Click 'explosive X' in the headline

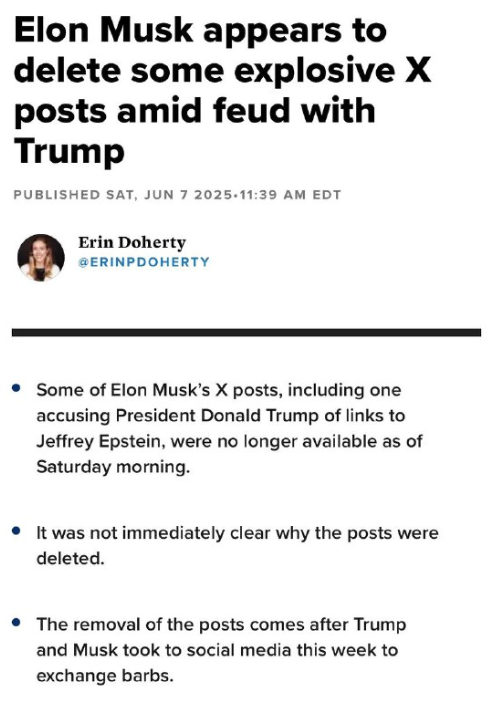point(333,71)
